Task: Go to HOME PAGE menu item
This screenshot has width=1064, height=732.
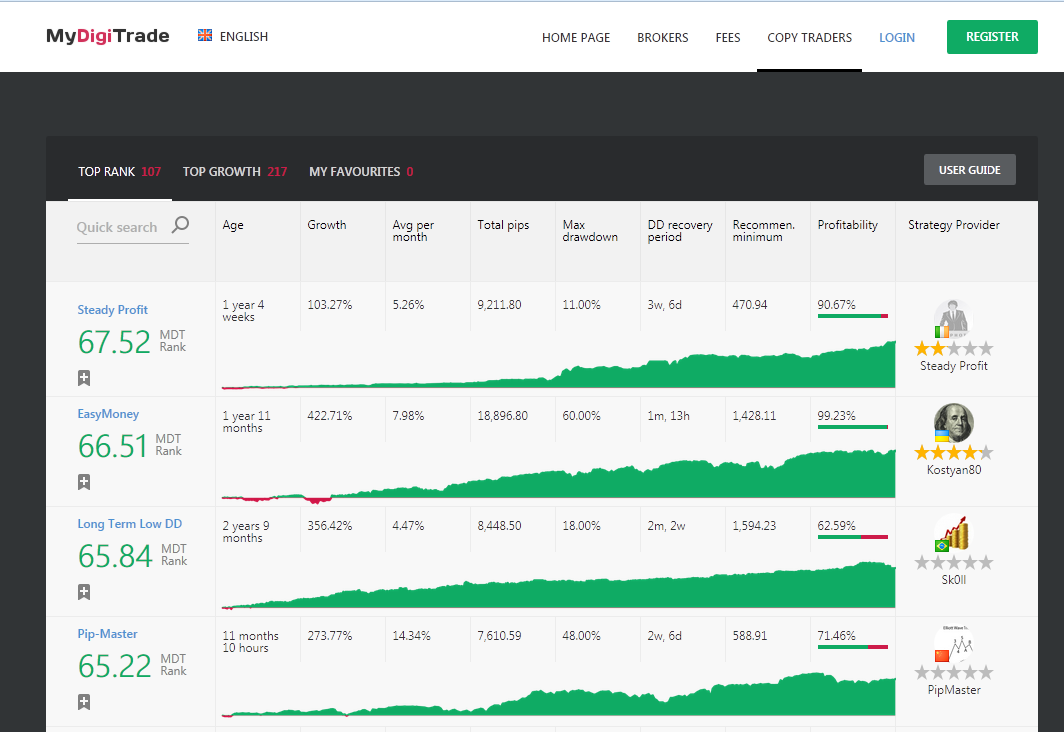Action: click(x=576, y=37)
